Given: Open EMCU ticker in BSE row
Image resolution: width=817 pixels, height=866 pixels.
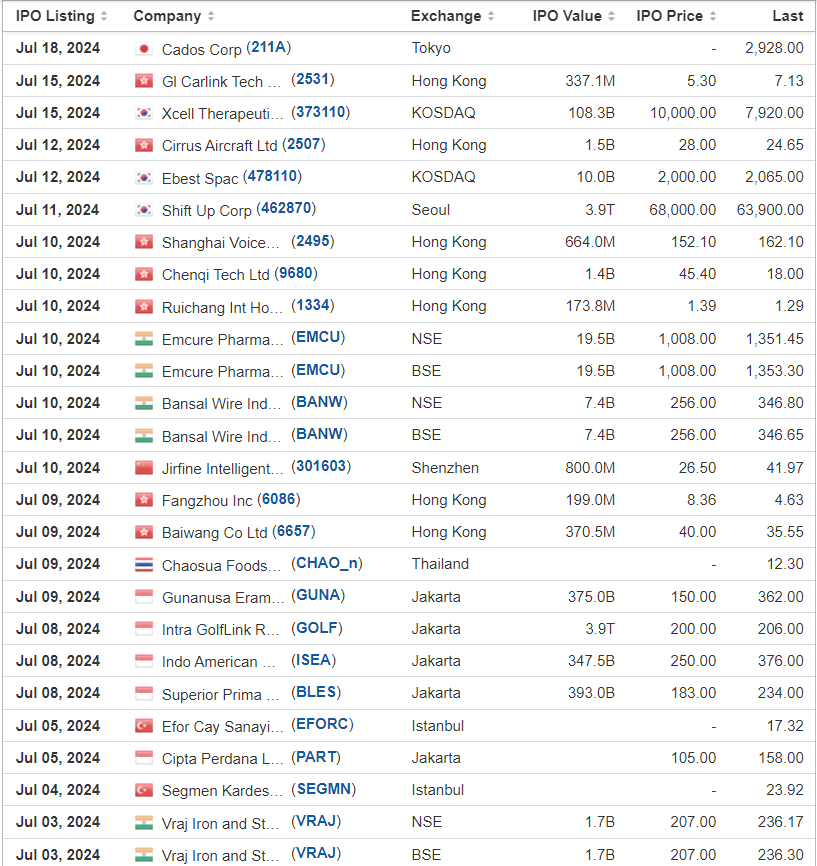Looking at the screenshot, I should [318, 370].
